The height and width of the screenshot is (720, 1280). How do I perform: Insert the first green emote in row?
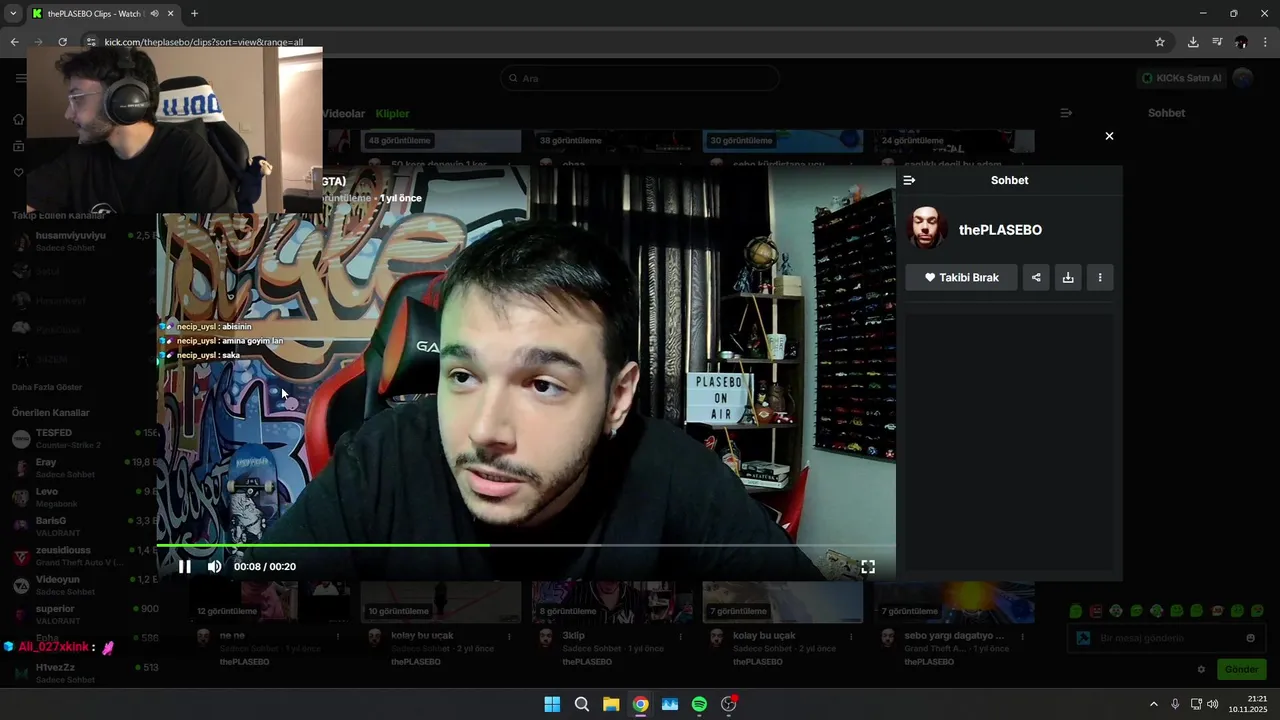[x=1076, y=611]
